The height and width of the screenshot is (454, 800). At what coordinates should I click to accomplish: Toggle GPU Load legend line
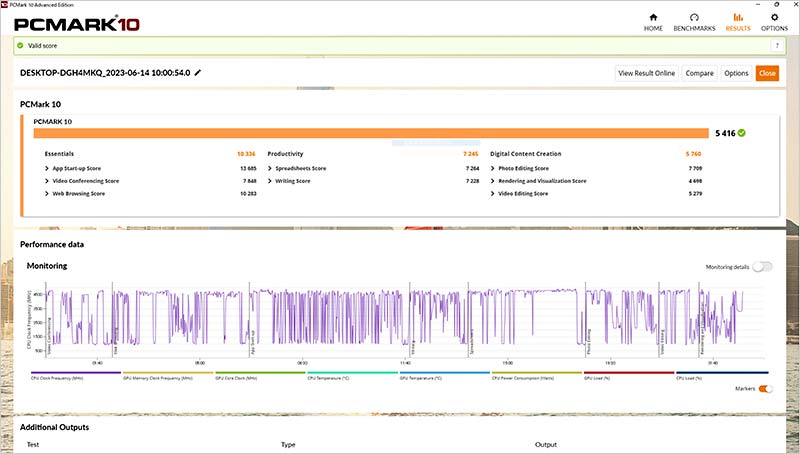629,373
